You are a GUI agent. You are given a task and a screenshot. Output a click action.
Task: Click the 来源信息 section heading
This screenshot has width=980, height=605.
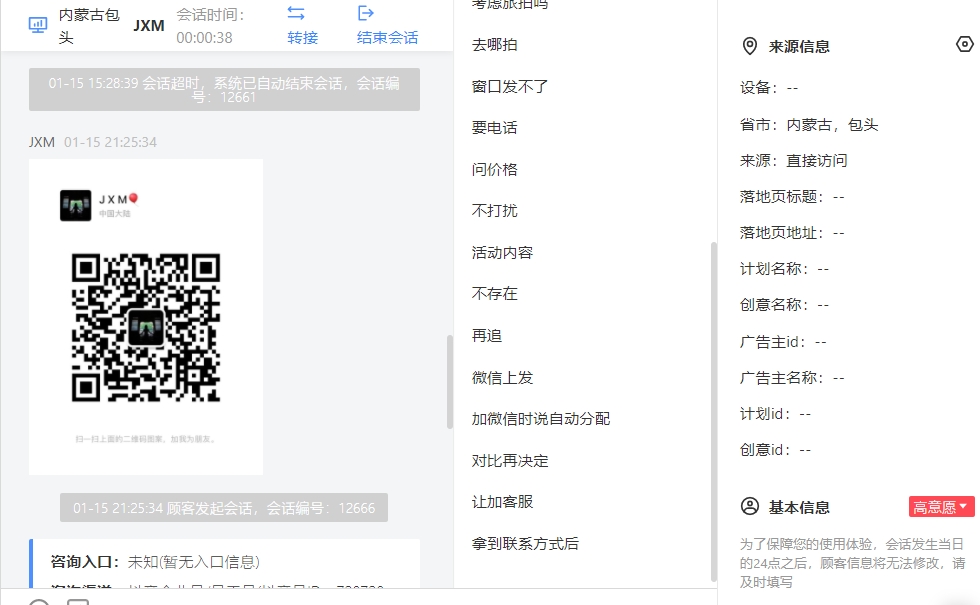(799, 47)
